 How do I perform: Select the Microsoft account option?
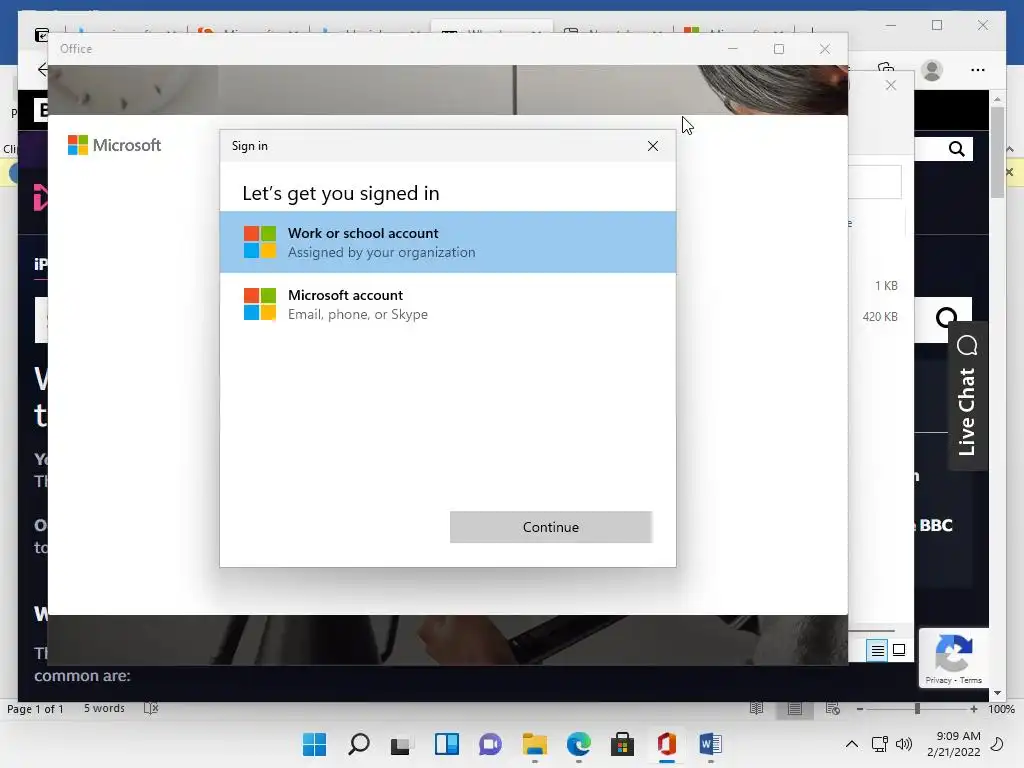pos(447,304)
